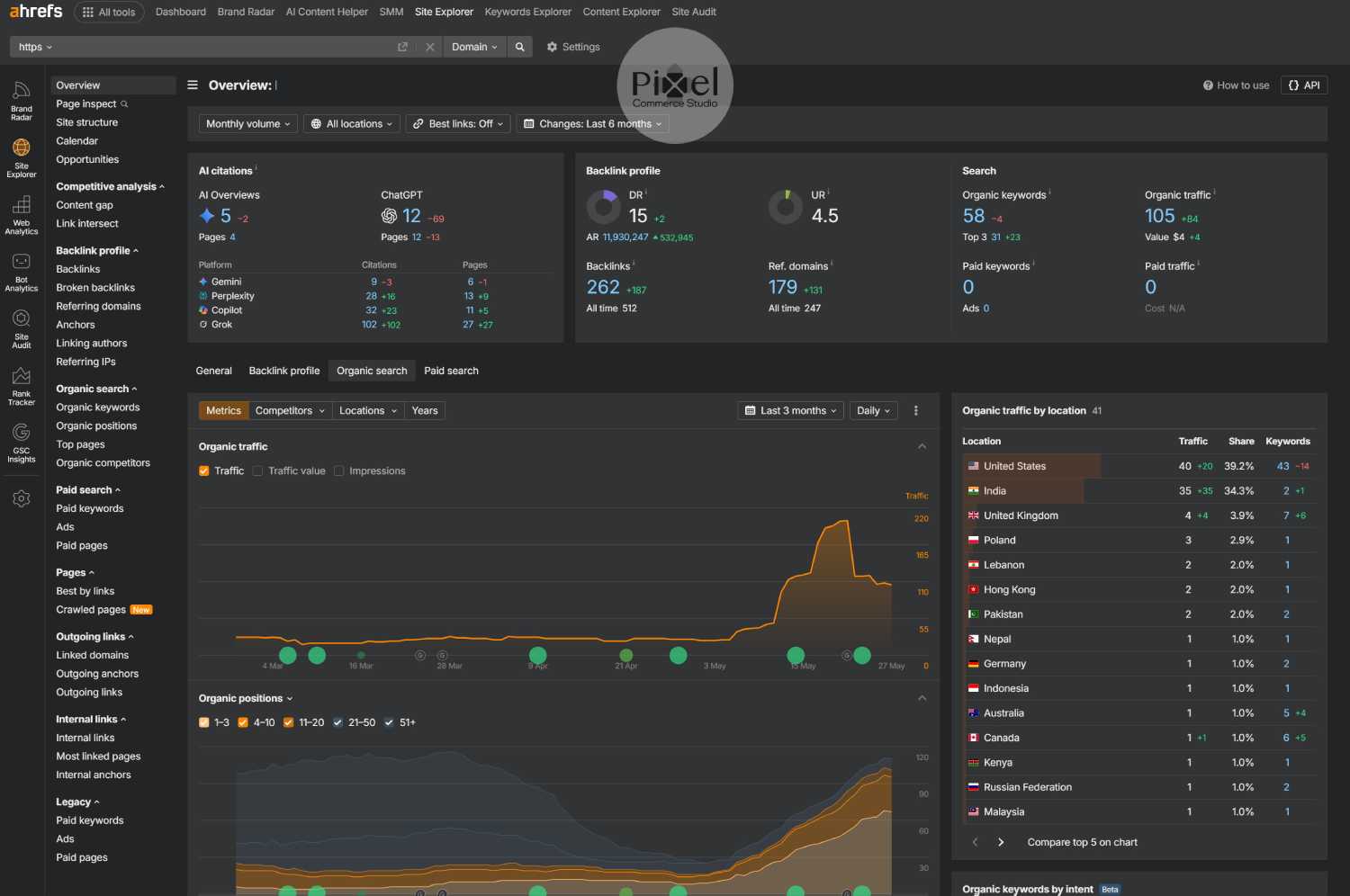The image size is (1350, 896).
Task: Toggle the 4–10 positions checkbox
Action: (x=243, y=722)
